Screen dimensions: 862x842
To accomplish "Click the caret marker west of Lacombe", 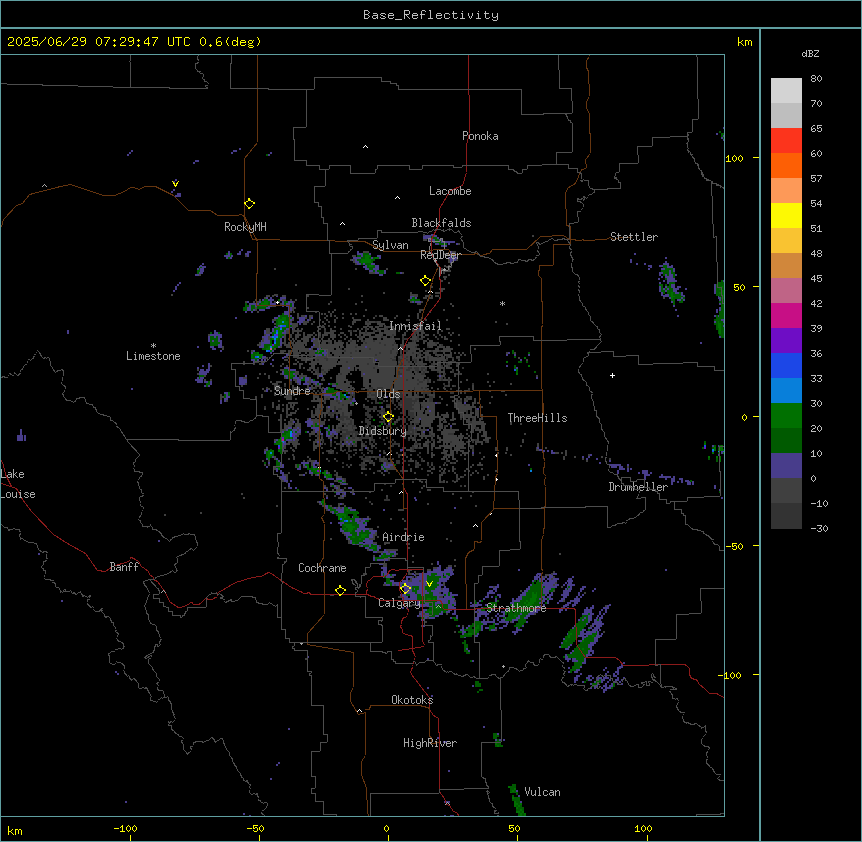I will tap(397, 198).
